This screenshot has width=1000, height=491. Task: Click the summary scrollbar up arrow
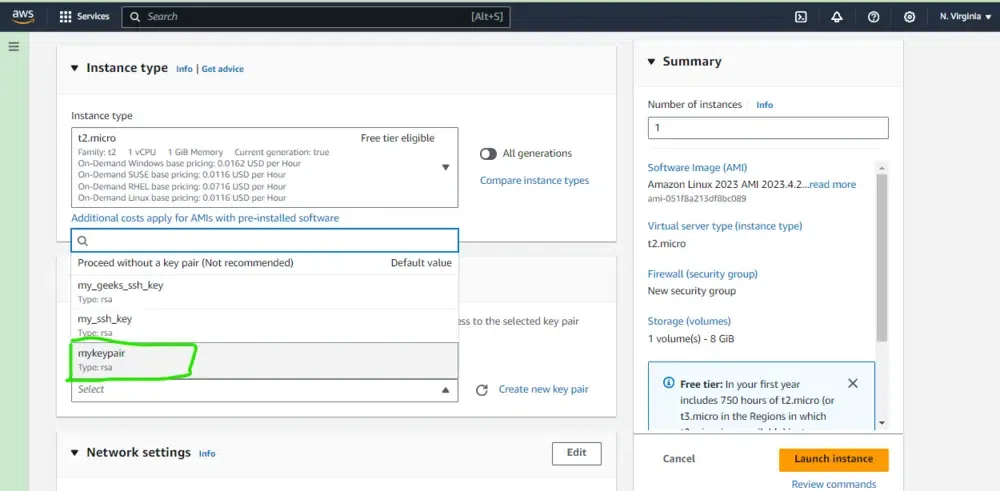click(882, 168)
